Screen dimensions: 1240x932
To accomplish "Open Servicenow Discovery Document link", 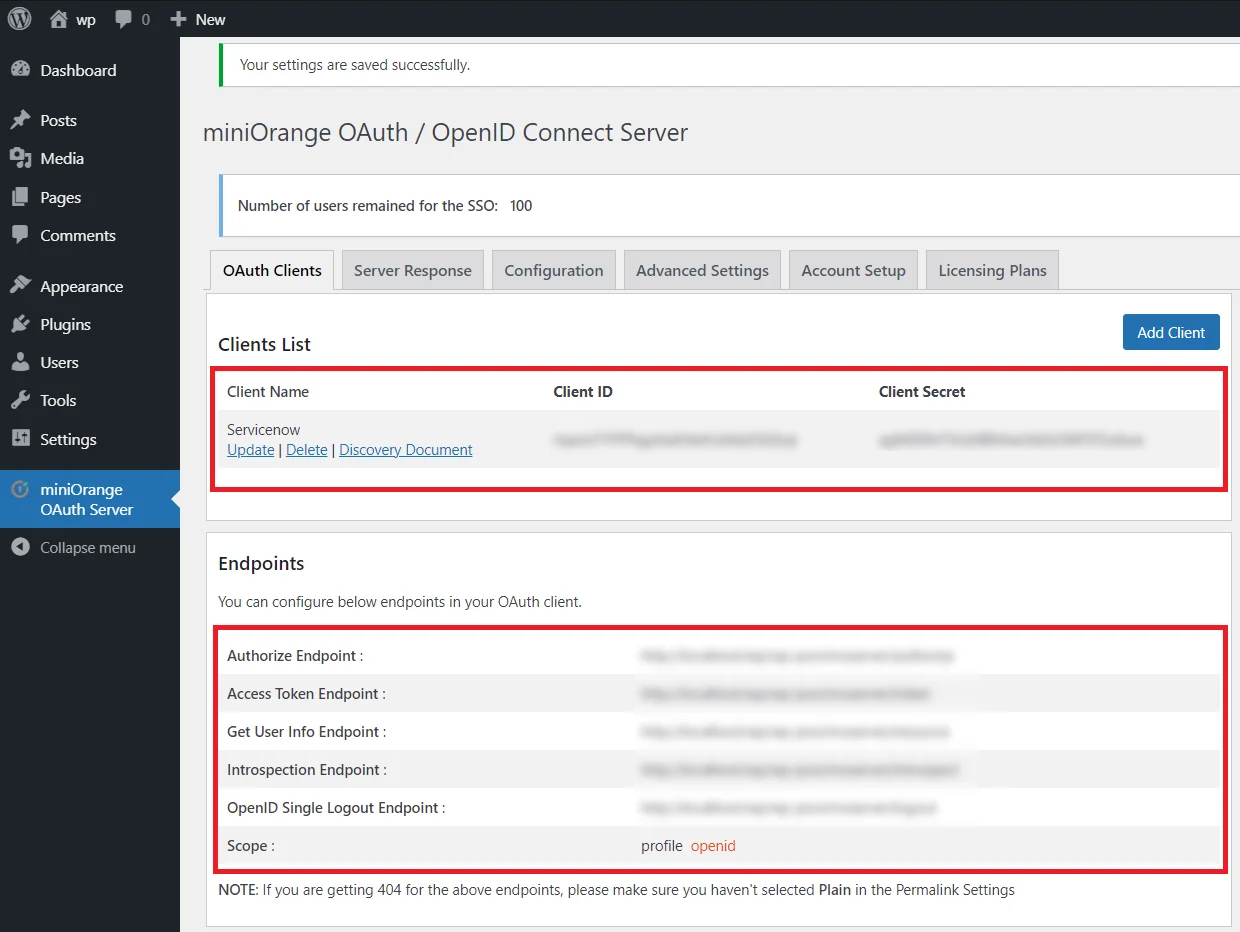I will tap(406, 450).
